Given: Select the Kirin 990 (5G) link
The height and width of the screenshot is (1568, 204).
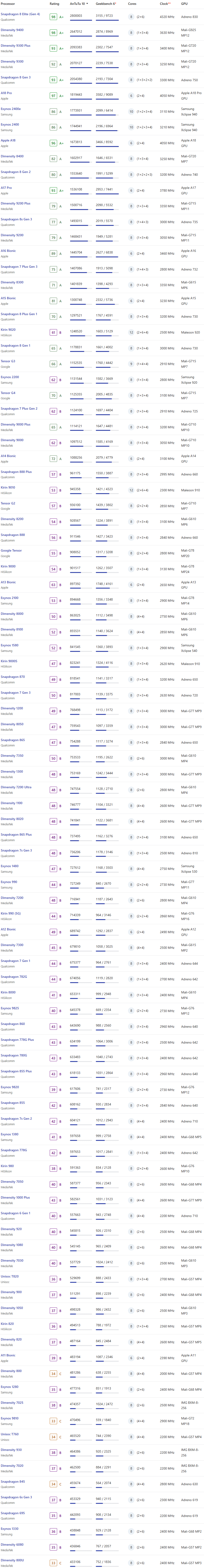Looking at the screenshot, I should (10, 914).
